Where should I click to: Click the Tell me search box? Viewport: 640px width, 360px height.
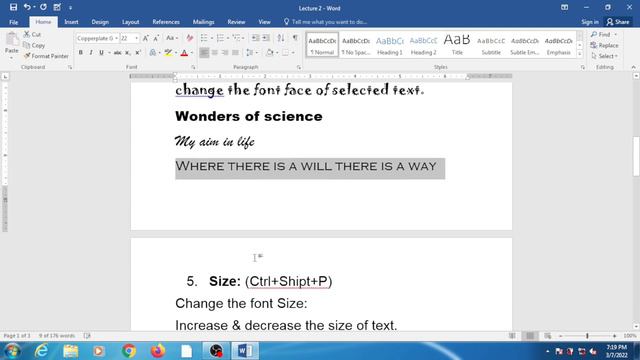(325, 22)
